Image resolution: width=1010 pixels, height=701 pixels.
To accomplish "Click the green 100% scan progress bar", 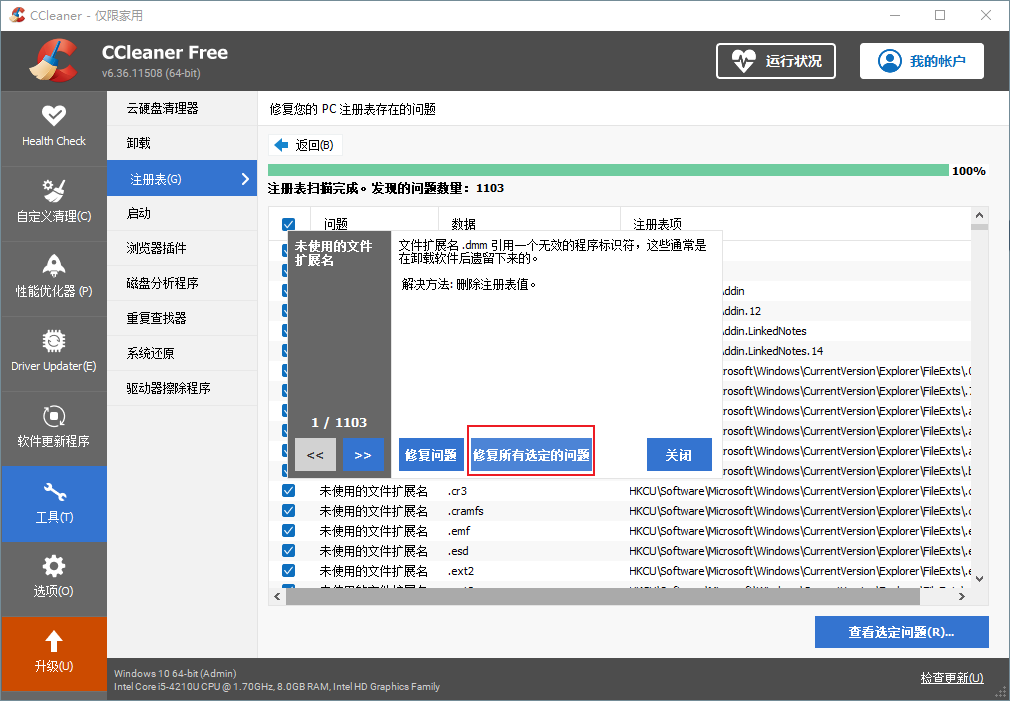I will (608, 170).
